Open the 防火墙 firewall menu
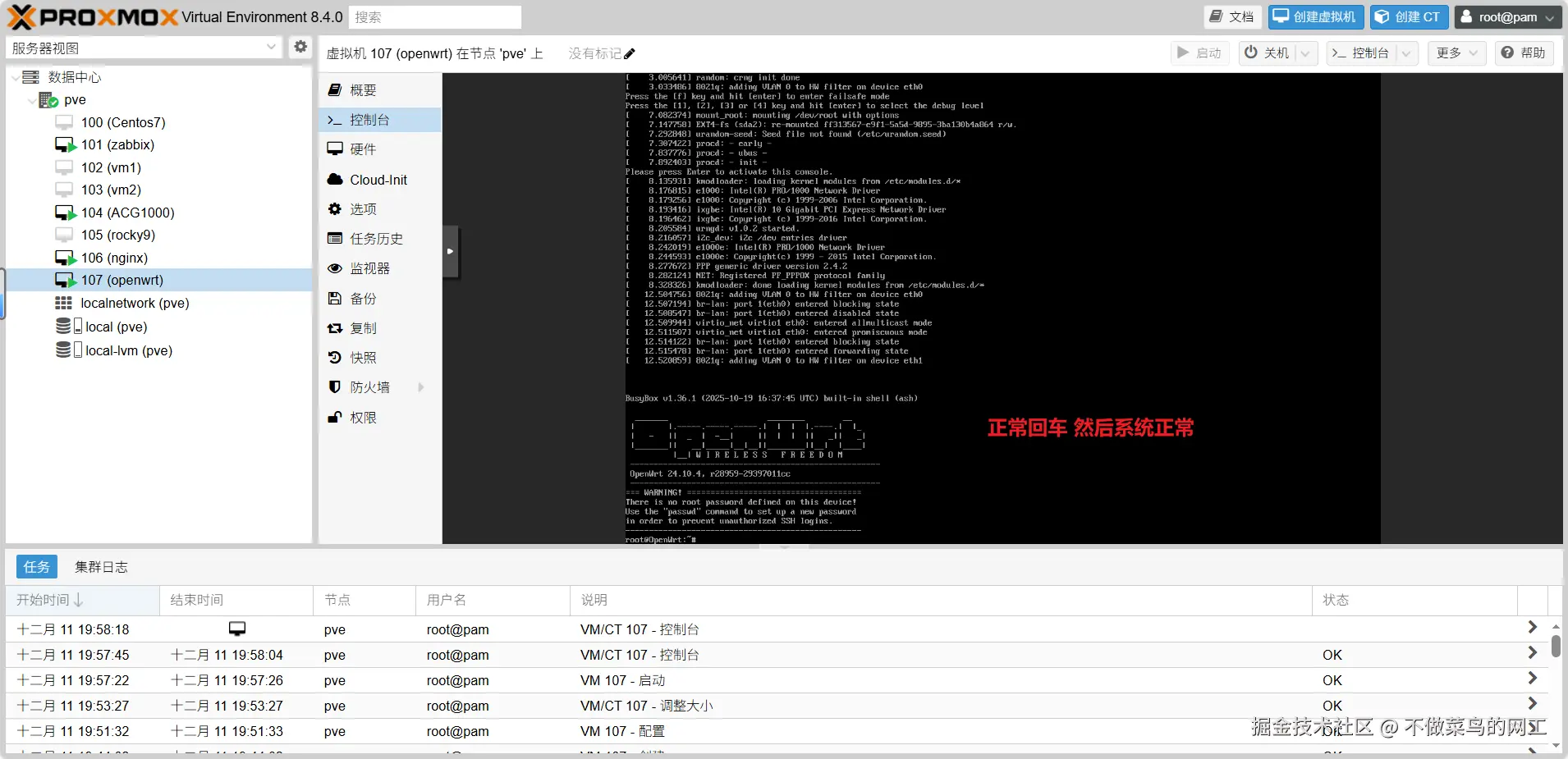Screen dimensions: 1568x759 point(380,387)
